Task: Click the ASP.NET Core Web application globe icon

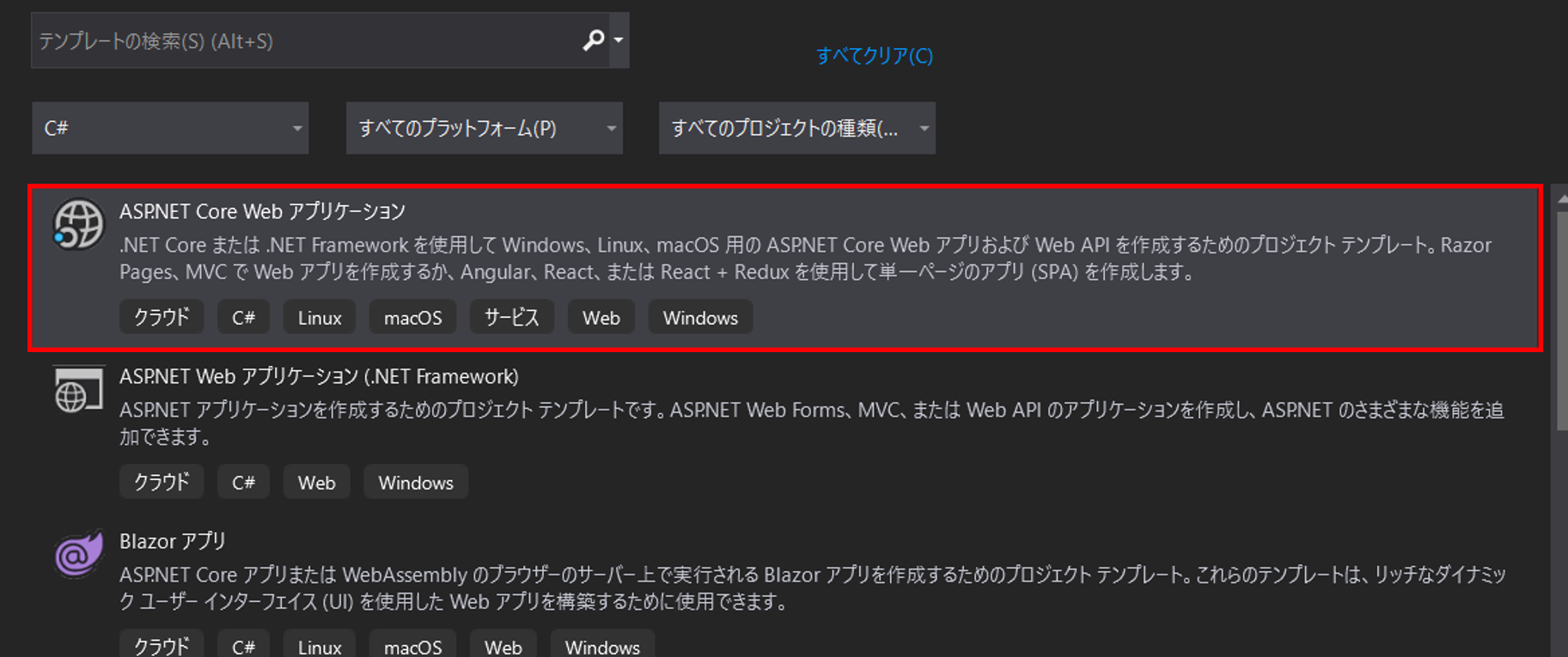Action: pyautogui.click(x=78, y=224)
